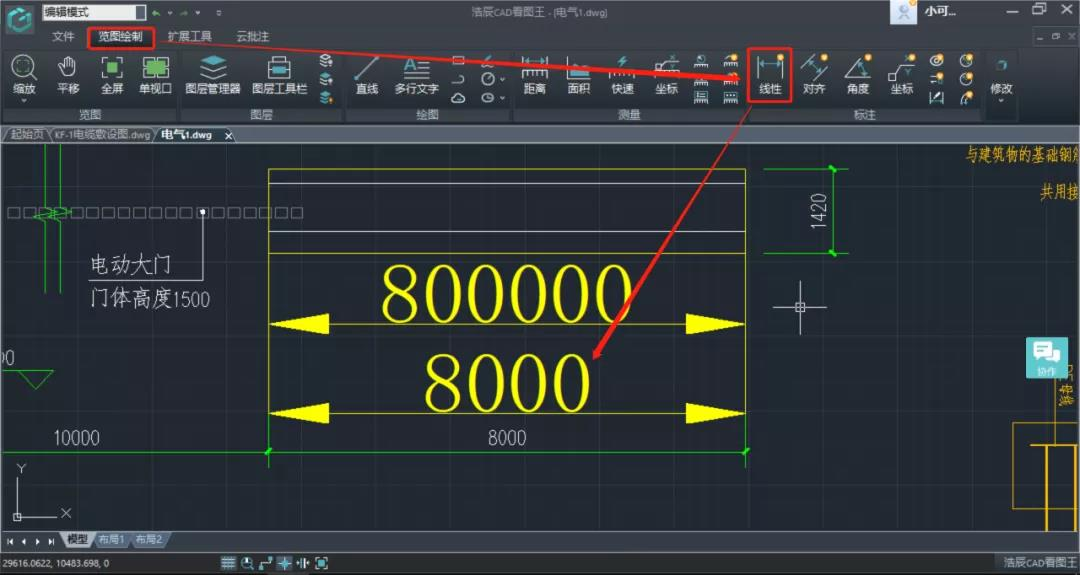This screenshot has width=1080, height=575.
Task: Click the 门体高度1500 annotation text
Action: click(149, 298)
